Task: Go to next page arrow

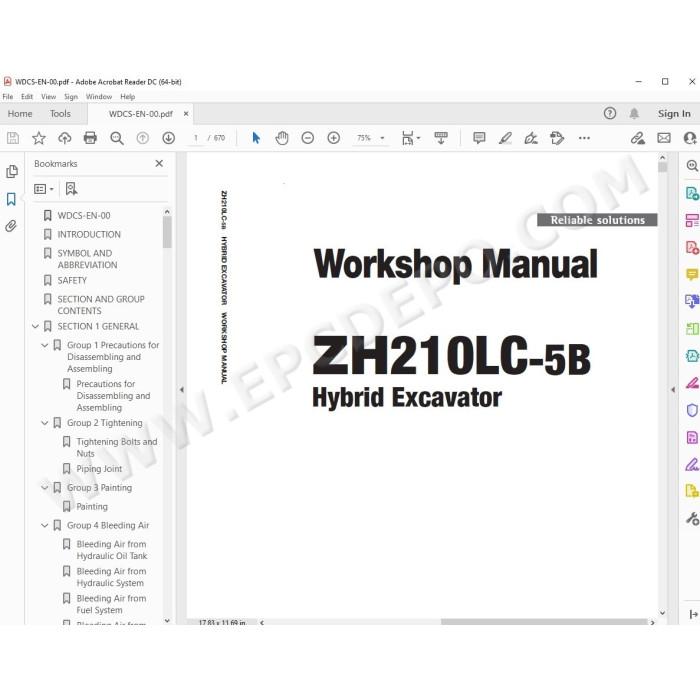Action: pyautogui.click(x=168, y=138)
